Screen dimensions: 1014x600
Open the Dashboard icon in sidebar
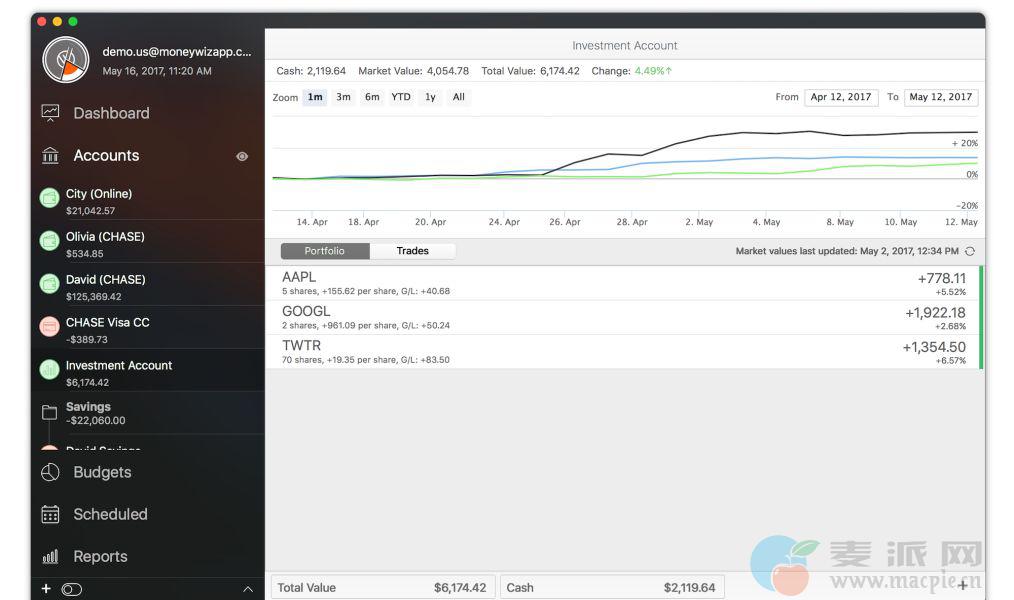50,113
